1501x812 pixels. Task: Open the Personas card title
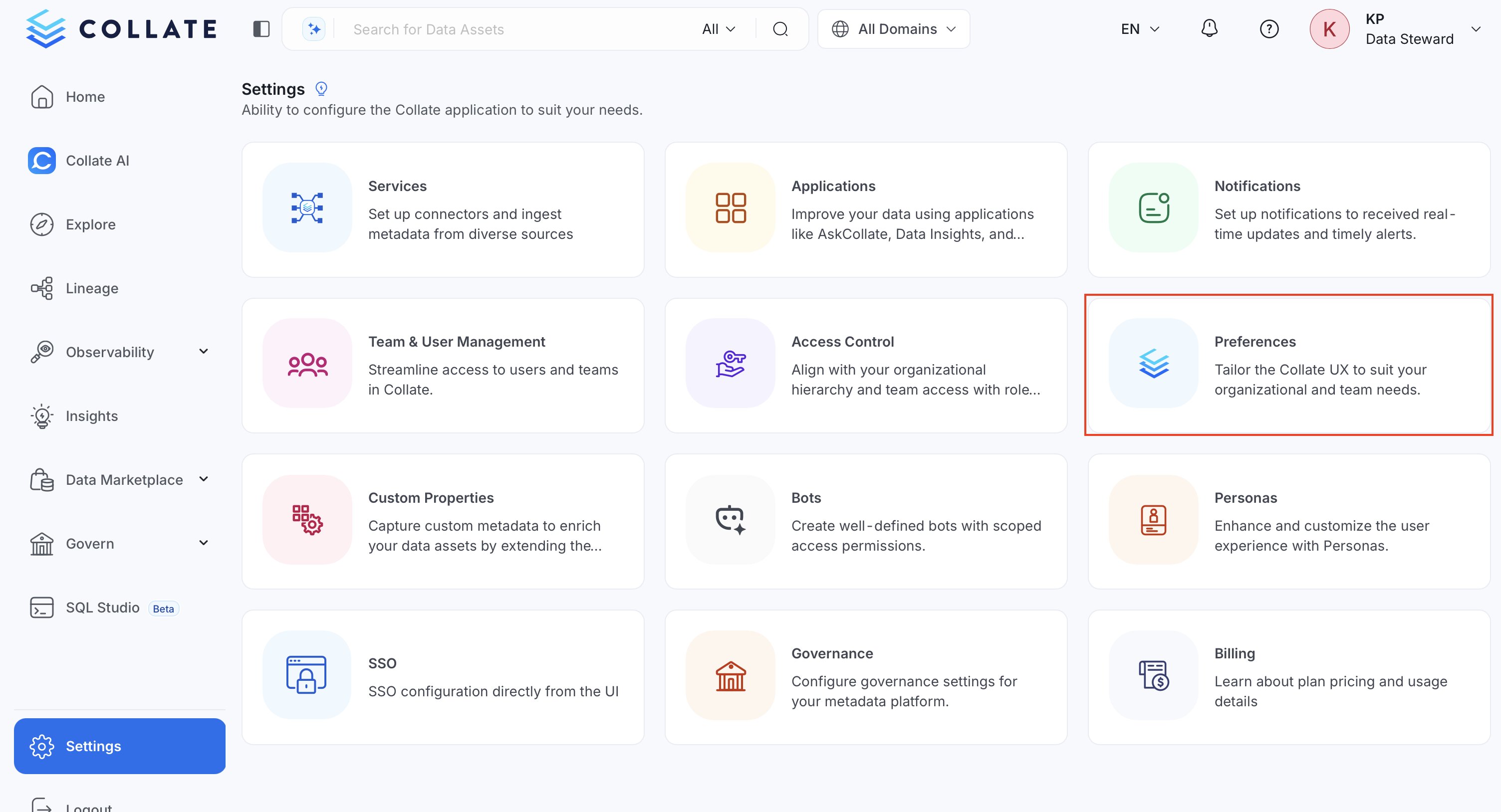click(x=1246, y=498)
